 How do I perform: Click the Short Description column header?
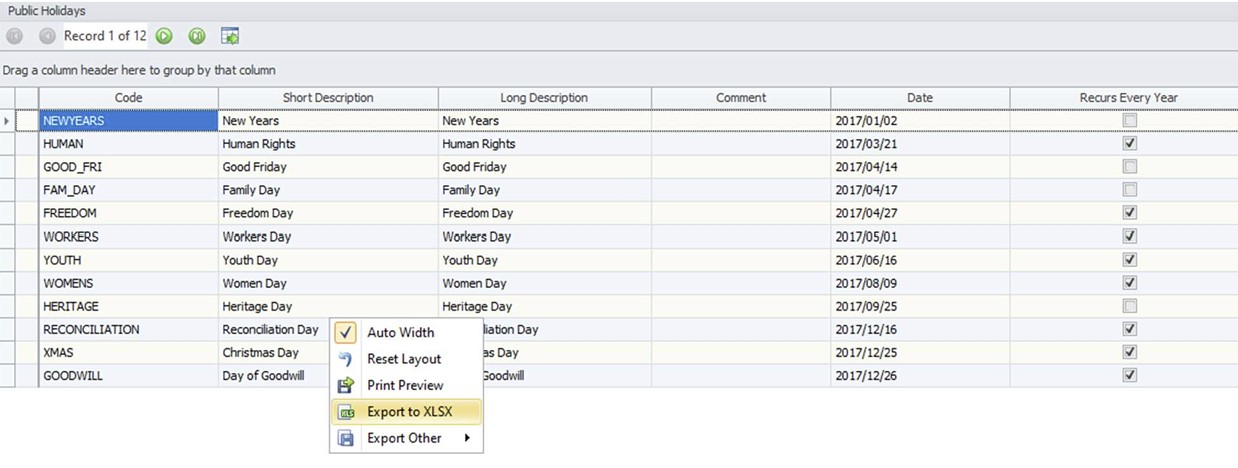[x=328, y=97]
